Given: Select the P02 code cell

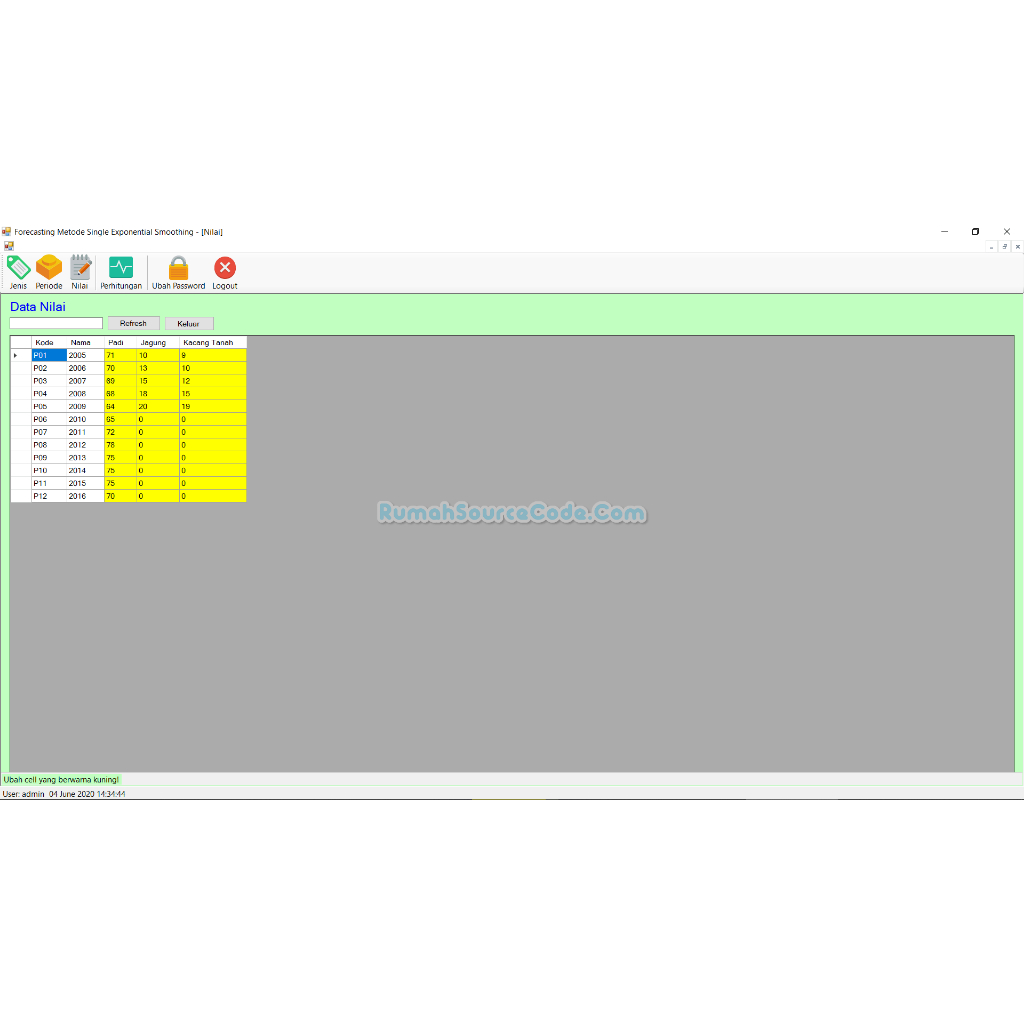Looking at the screenshot, I should click(x=49, y=368).
